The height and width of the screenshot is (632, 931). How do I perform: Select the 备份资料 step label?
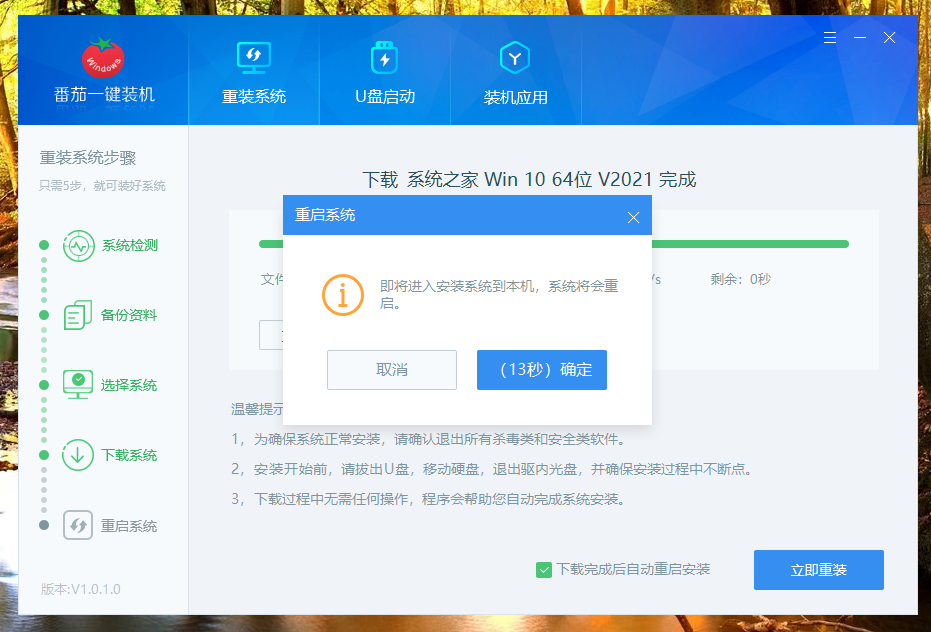point(129,315)
